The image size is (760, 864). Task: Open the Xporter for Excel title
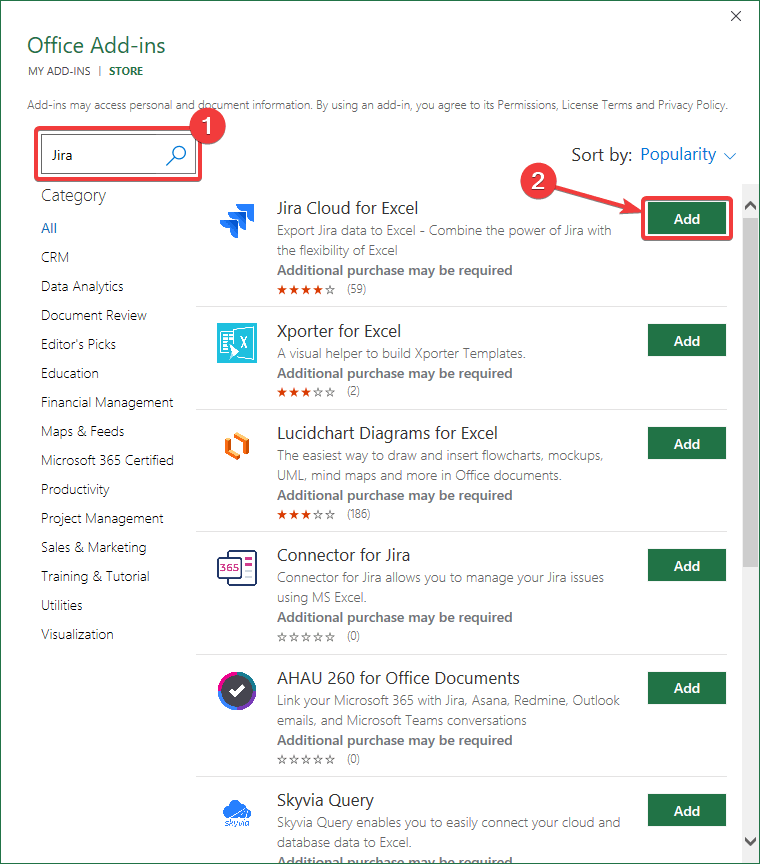(x=338, y=331)
